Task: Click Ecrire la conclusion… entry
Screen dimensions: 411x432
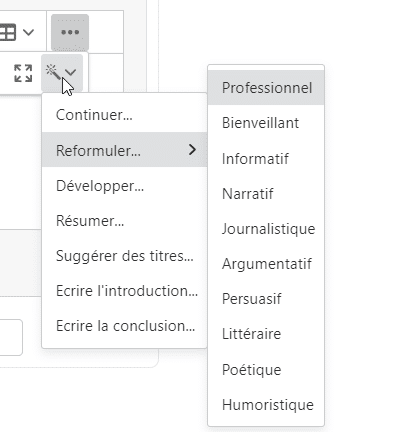Action: tap(124, 326)
